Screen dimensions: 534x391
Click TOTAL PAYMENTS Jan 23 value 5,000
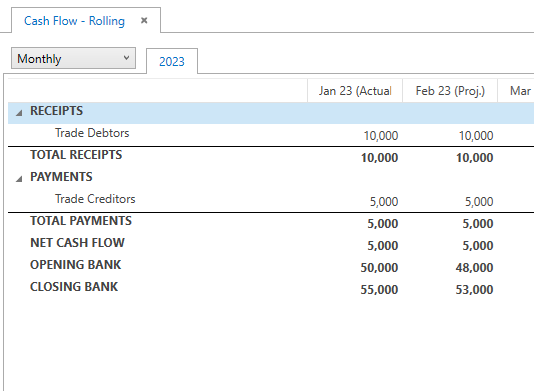pos(382,224)
